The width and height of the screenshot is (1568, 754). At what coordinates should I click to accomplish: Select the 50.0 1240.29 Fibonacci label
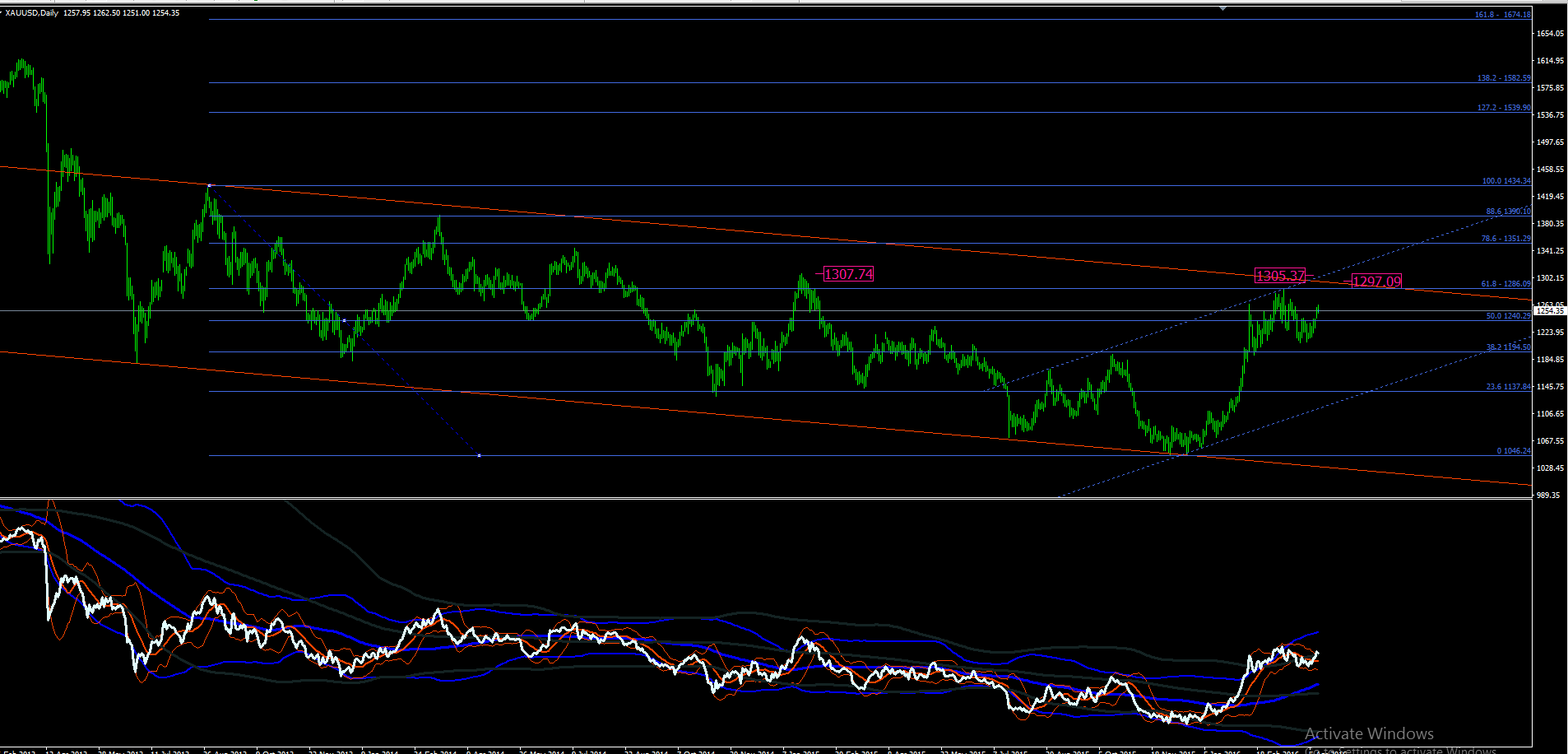[1508, 316]
